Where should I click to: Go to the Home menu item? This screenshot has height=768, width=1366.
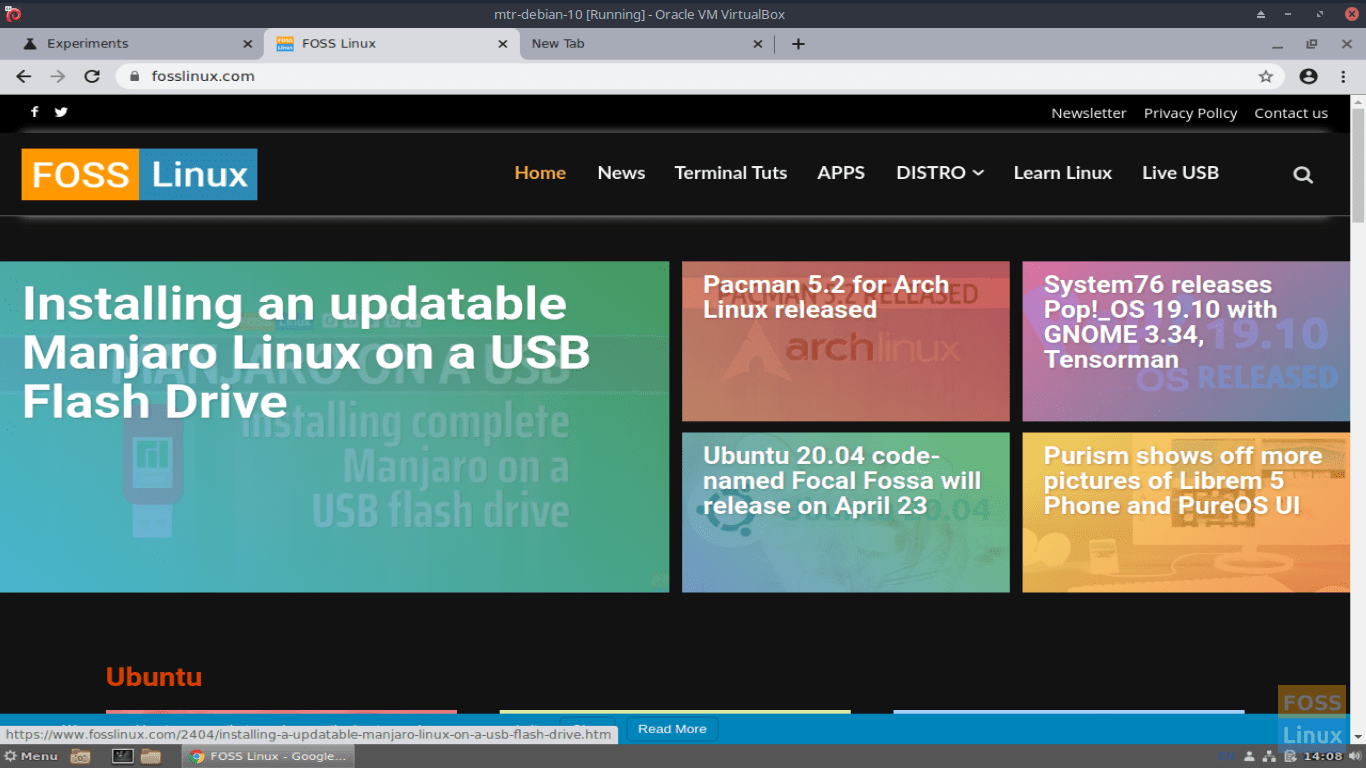[x=540, y=173]
